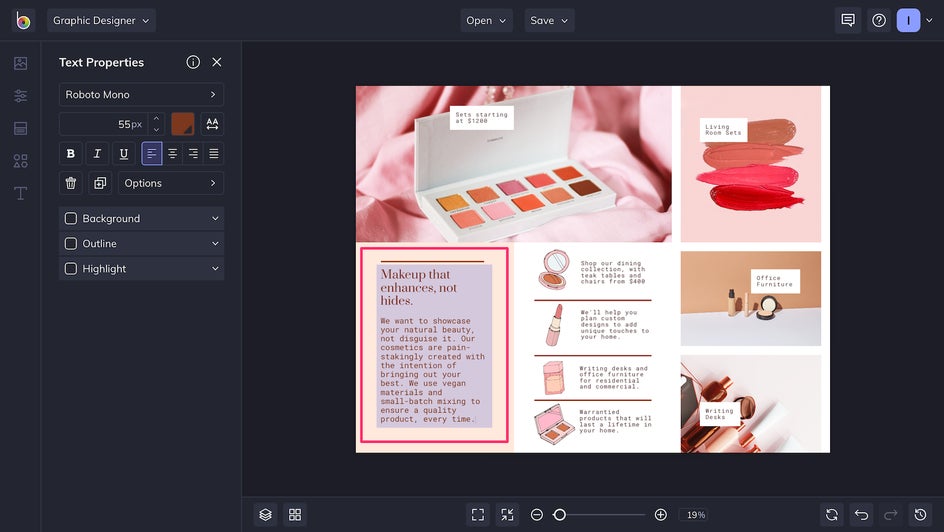Click the font size input field
Screen dimensions: 944x532
103,124
